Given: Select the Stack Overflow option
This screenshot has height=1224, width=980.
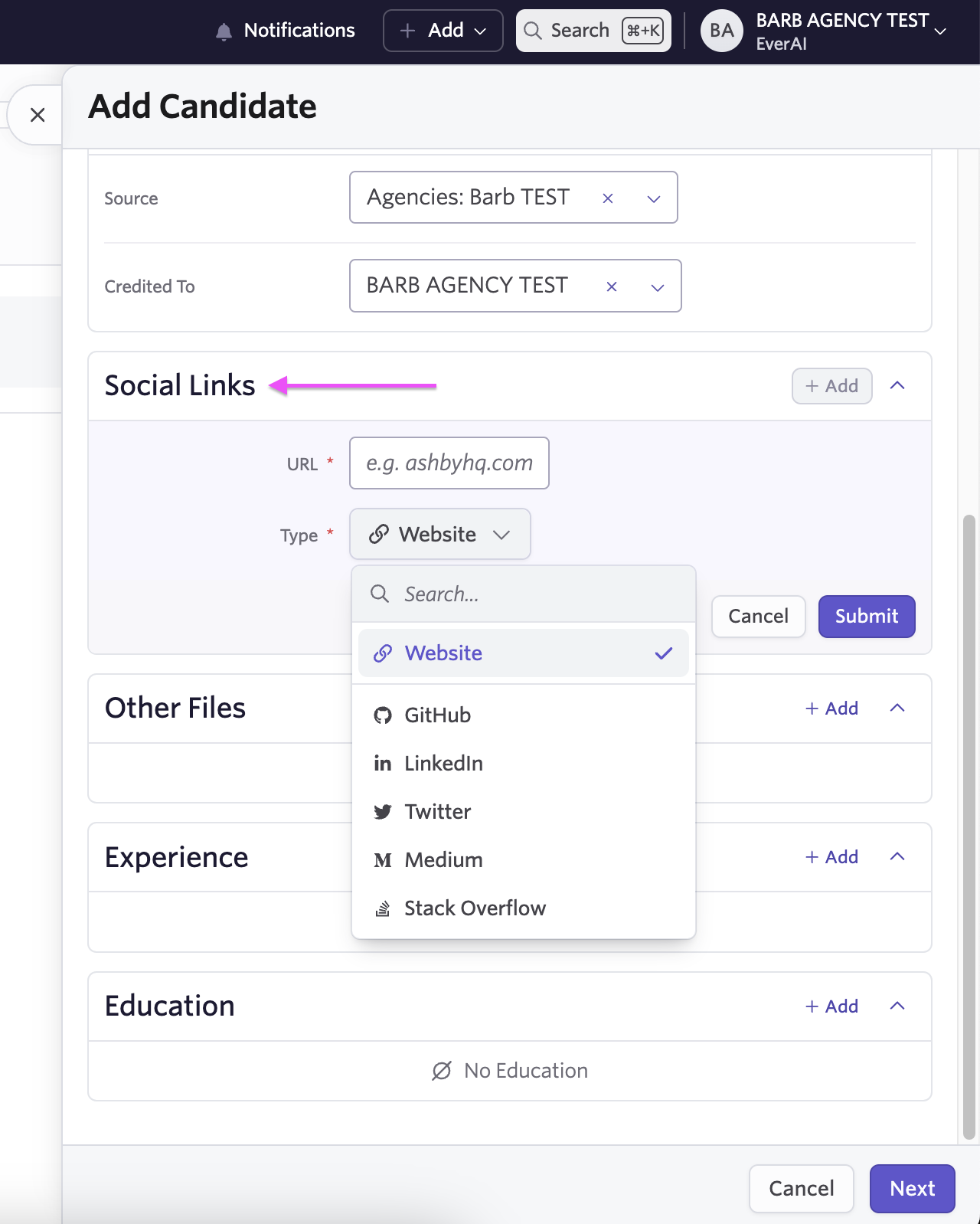Looking at the screenshot, I should [x=524, y=908].
